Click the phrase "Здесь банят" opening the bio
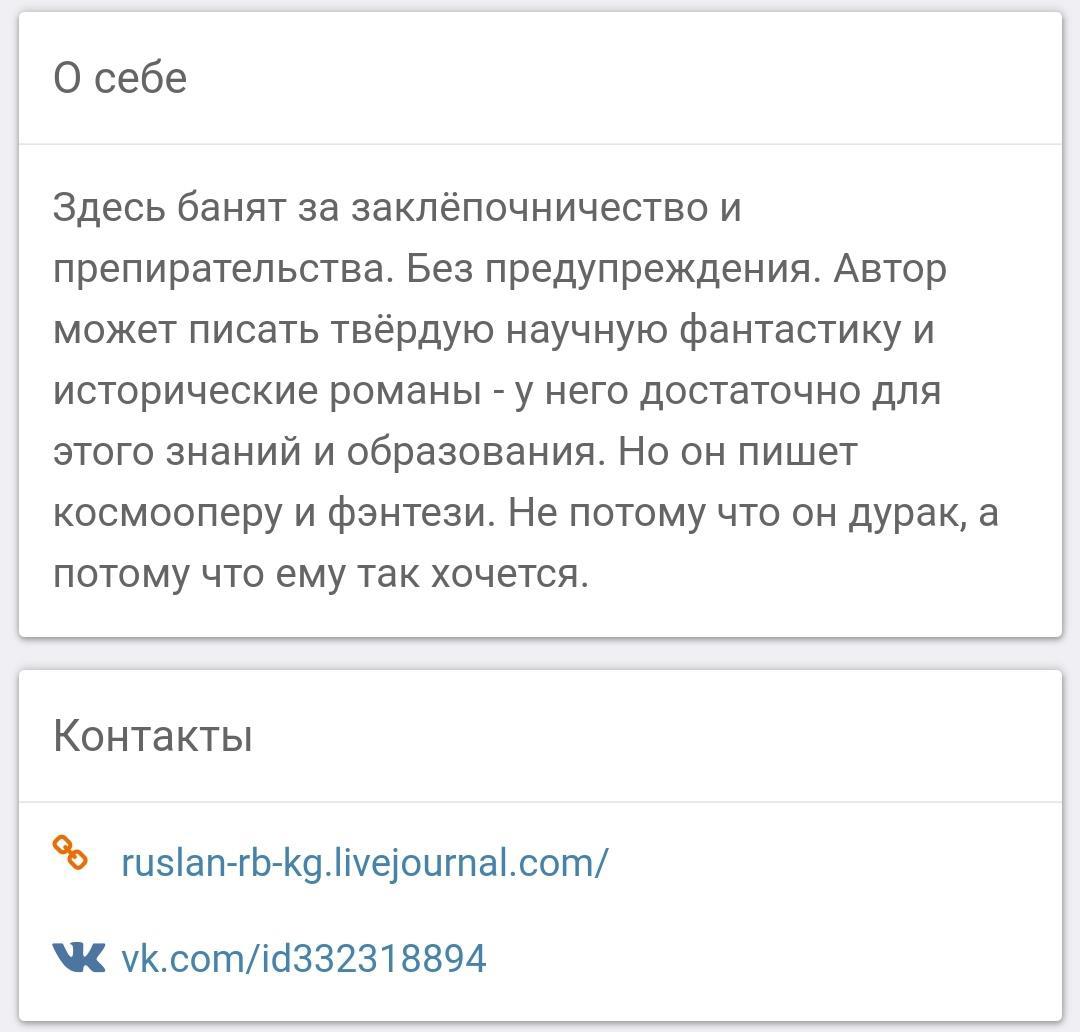1080x1032 pixels. pyautogui.click(x=168, y=208)
